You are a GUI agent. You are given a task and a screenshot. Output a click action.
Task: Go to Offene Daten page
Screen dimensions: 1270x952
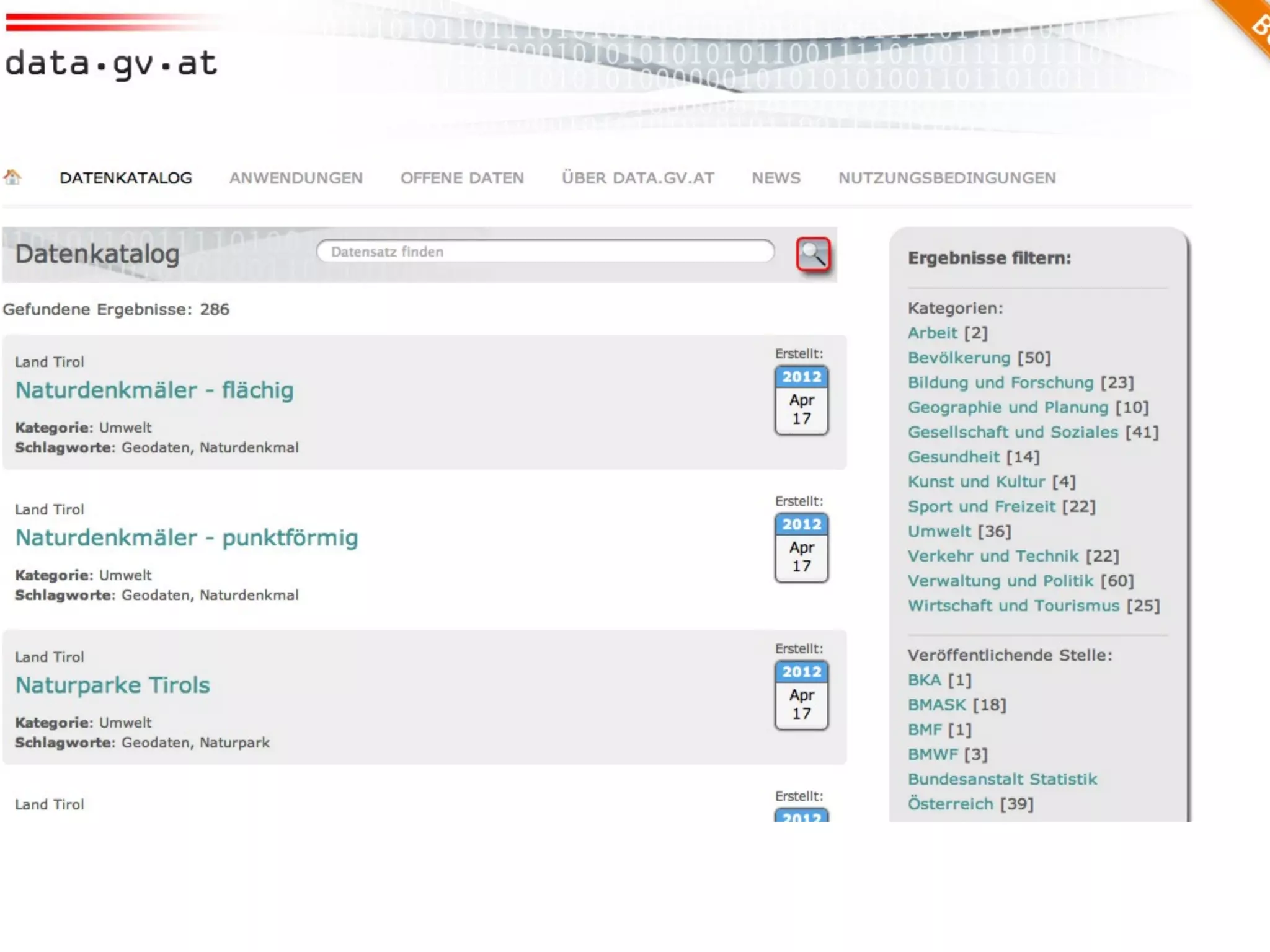(462, 178)
